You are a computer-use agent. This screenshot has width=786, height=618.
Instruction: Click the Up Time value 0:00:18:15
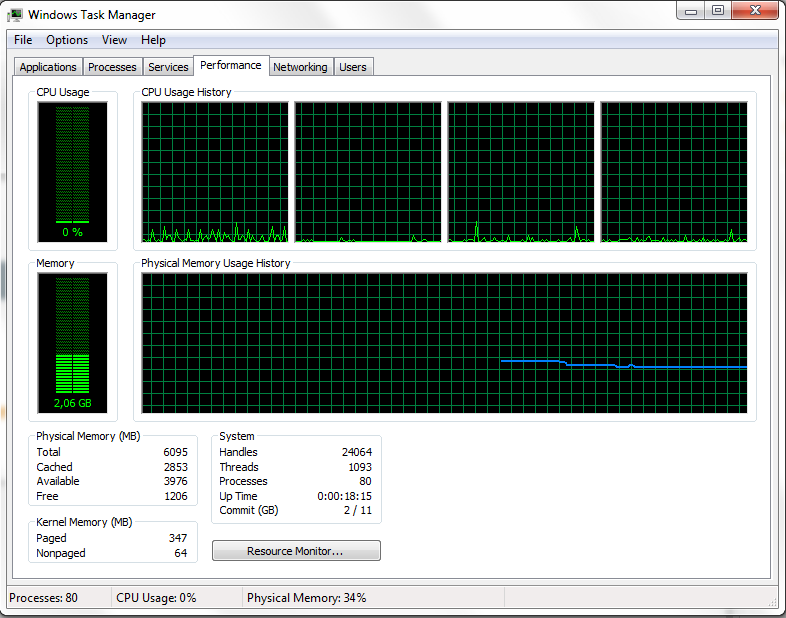pos(344,496)
